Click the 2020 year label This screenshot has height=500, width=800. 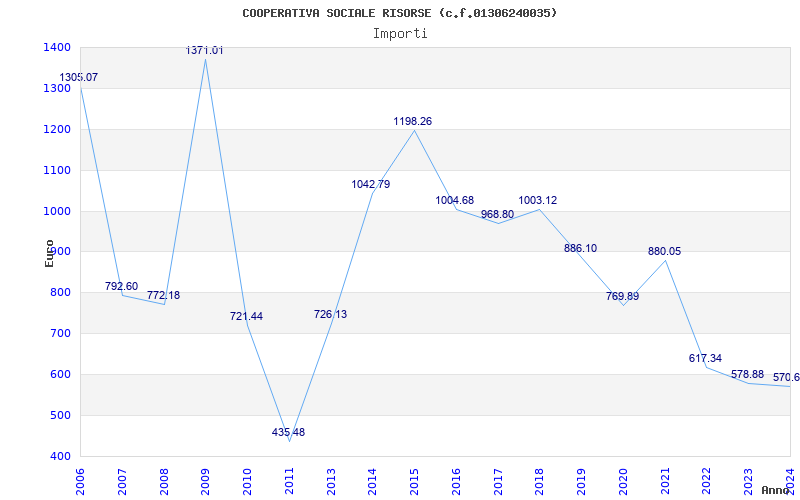(x=623, y=482)
